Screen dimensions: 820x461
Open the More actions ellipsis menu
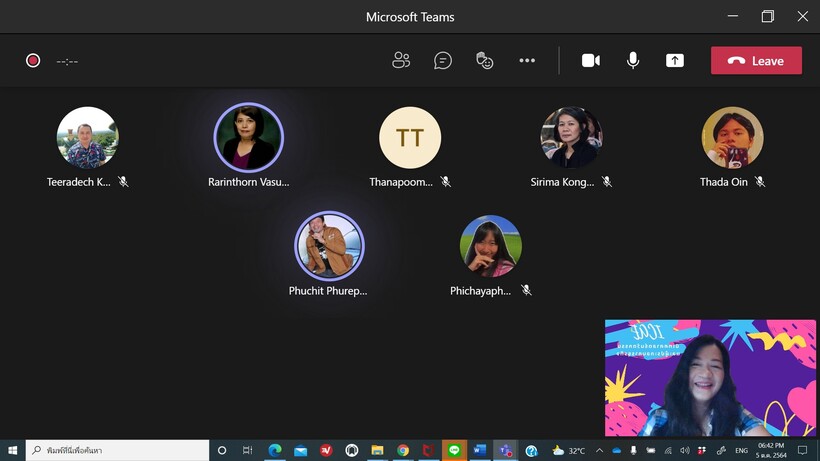[x=527, y=61]
